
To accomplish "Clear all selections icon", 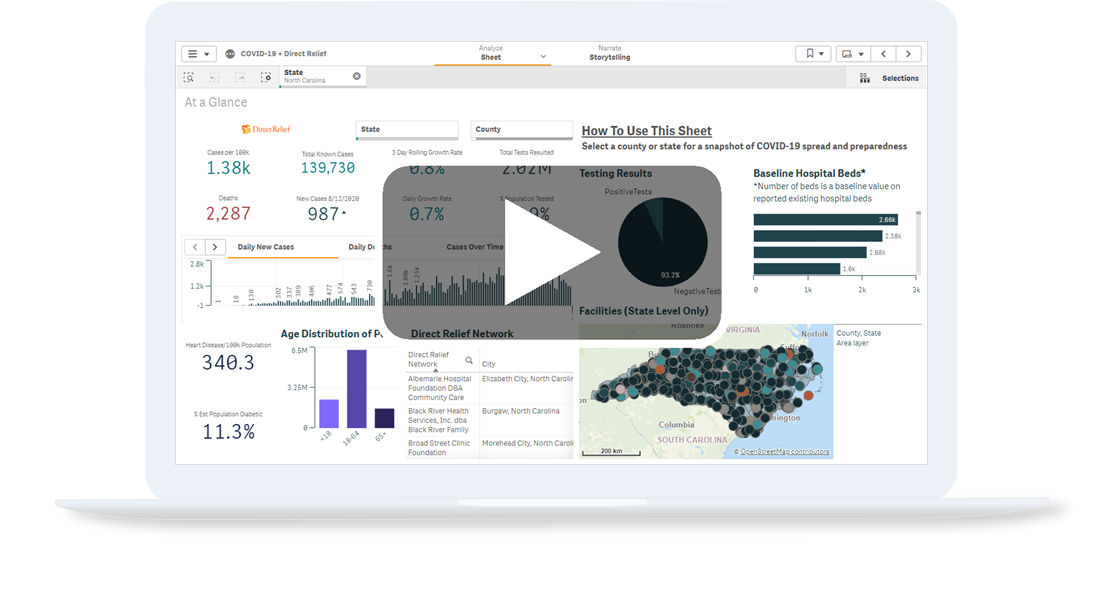I will click(x=265, y=77).
